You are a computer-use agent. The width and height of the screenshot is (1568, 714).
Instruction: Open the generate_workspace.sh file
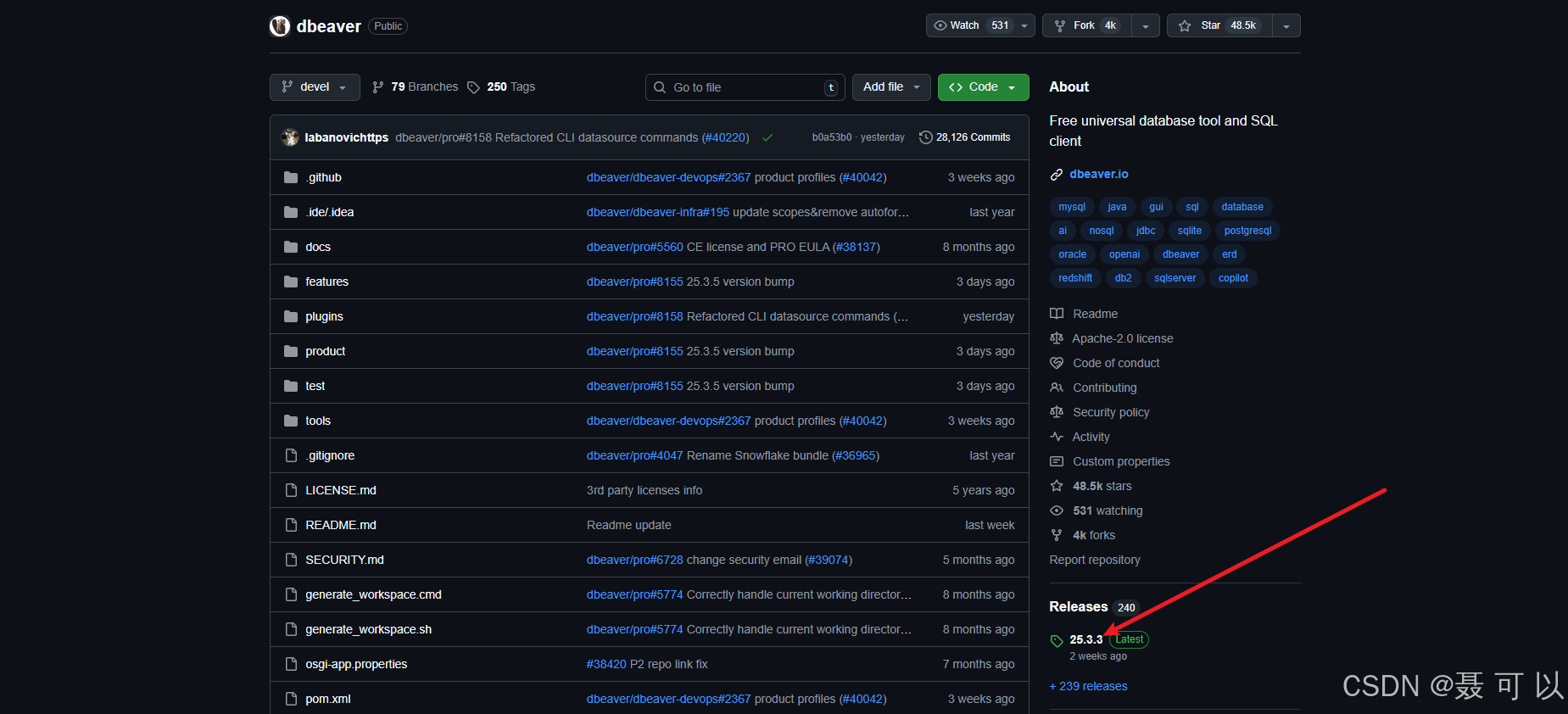[x=368, y=629]
